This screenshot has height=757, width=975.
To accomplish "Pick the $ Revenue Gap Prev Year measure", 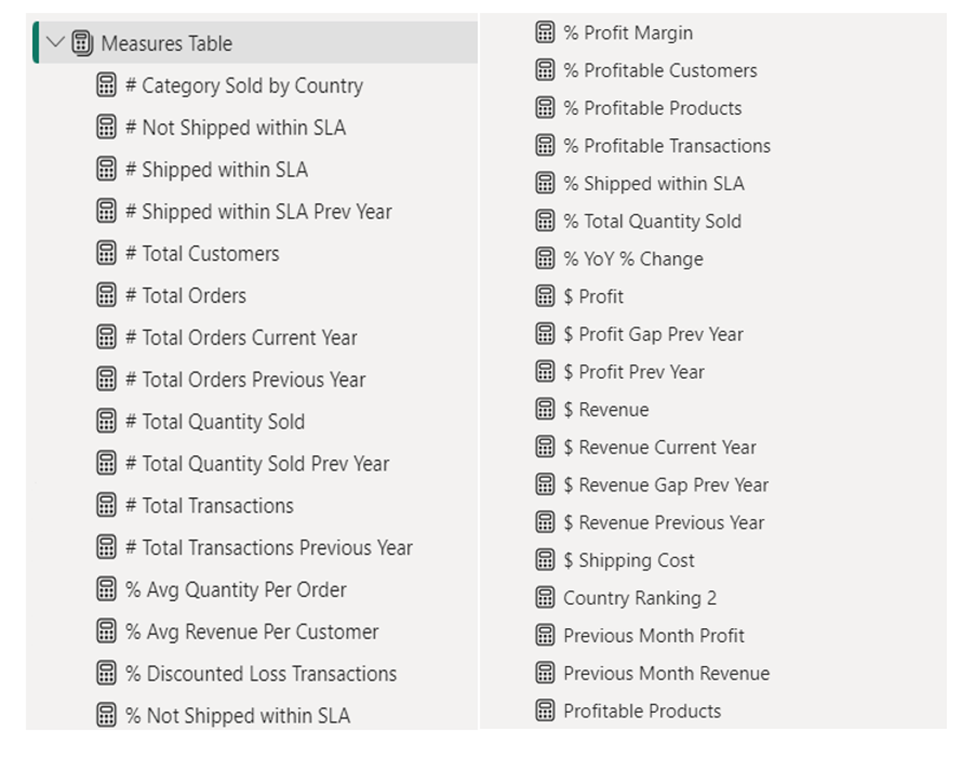I will pos(665,485).
